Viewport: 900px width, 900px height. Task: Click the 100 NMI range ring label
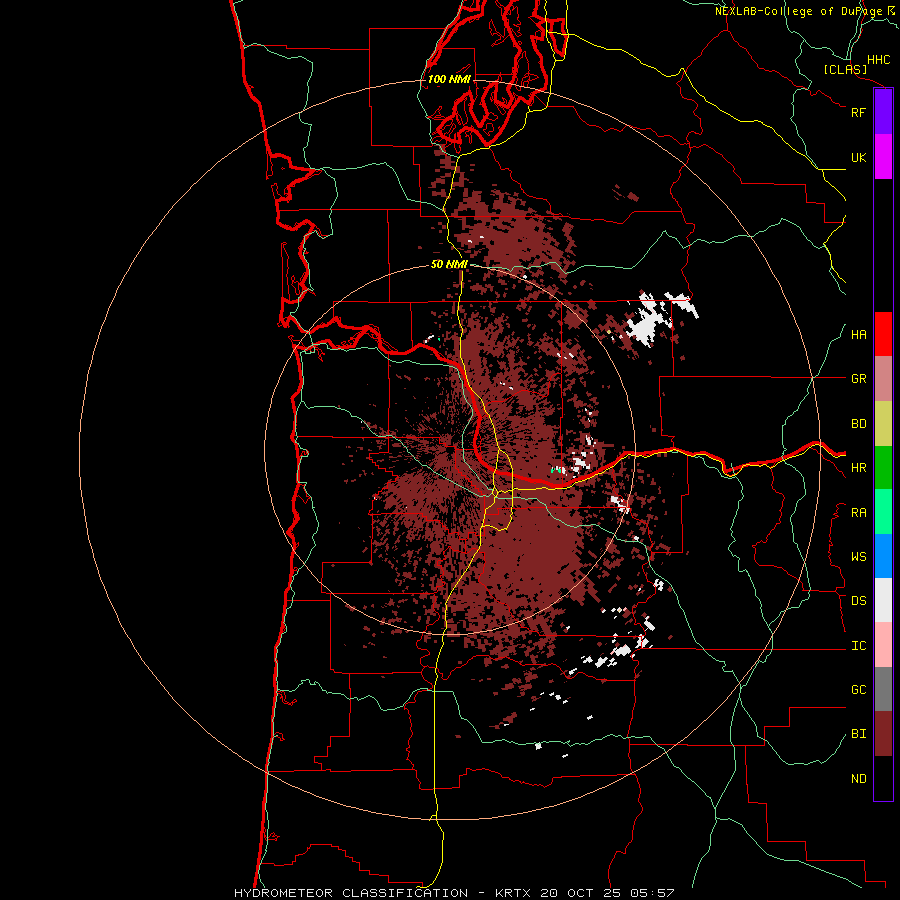pos(449,79)
